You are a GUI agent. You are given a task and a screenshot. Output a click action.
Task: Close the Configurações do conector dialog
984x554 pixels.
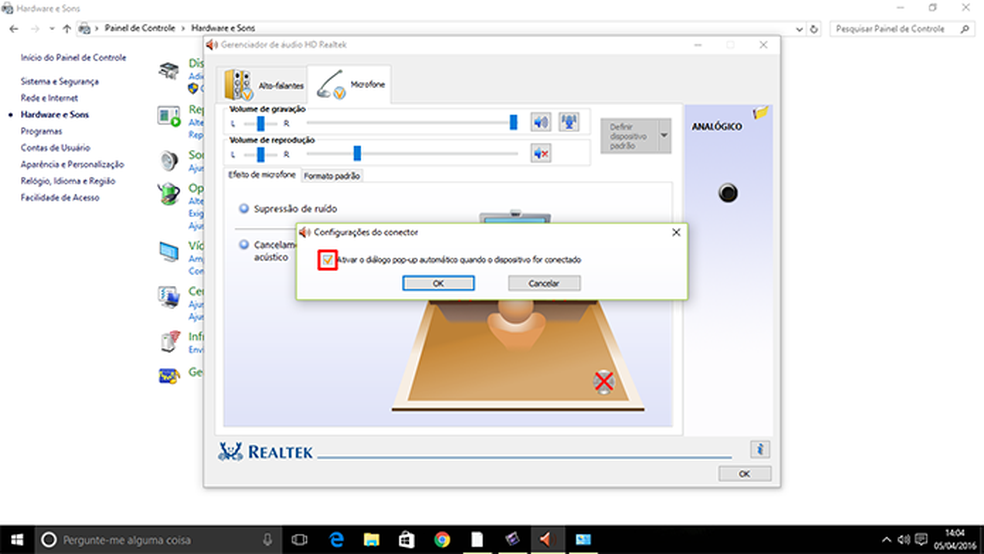(676, 232)
